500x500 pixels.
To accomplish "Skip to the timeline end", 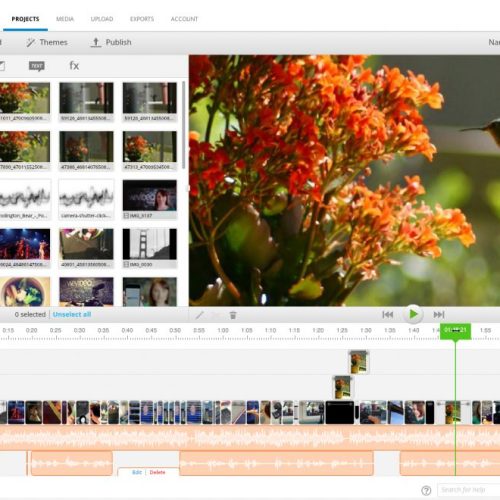I will [439, 314].
